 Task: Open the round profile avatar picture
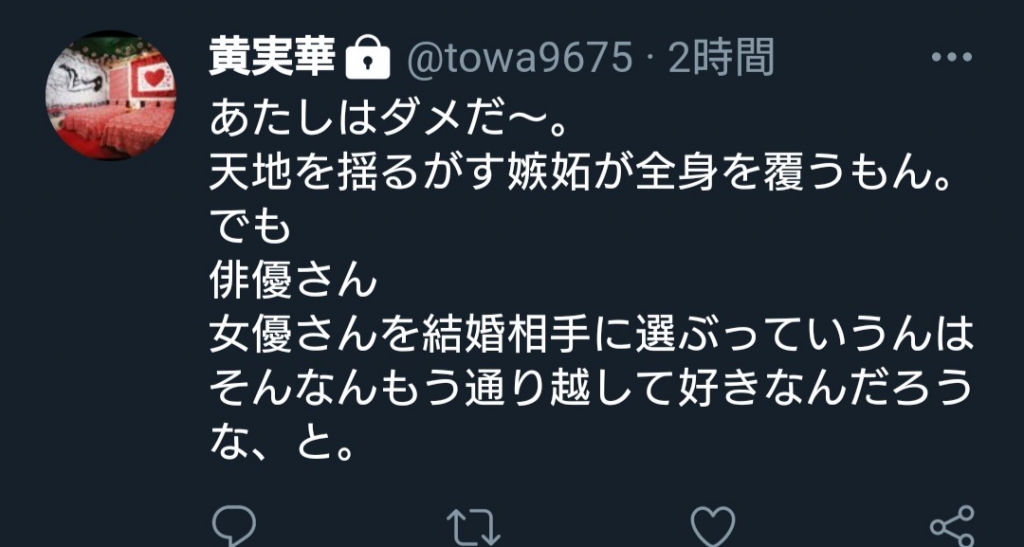pos(110,95)
